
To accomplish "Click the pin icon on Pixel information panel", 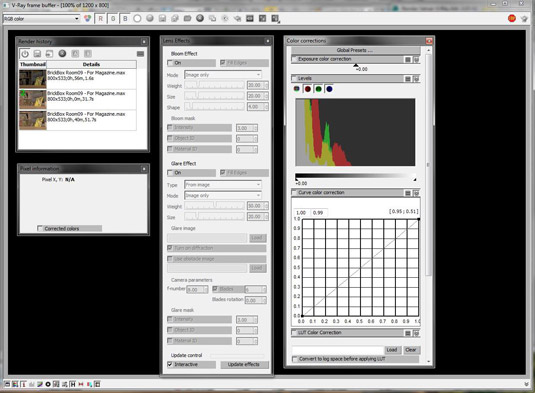I will click(144, 169).
